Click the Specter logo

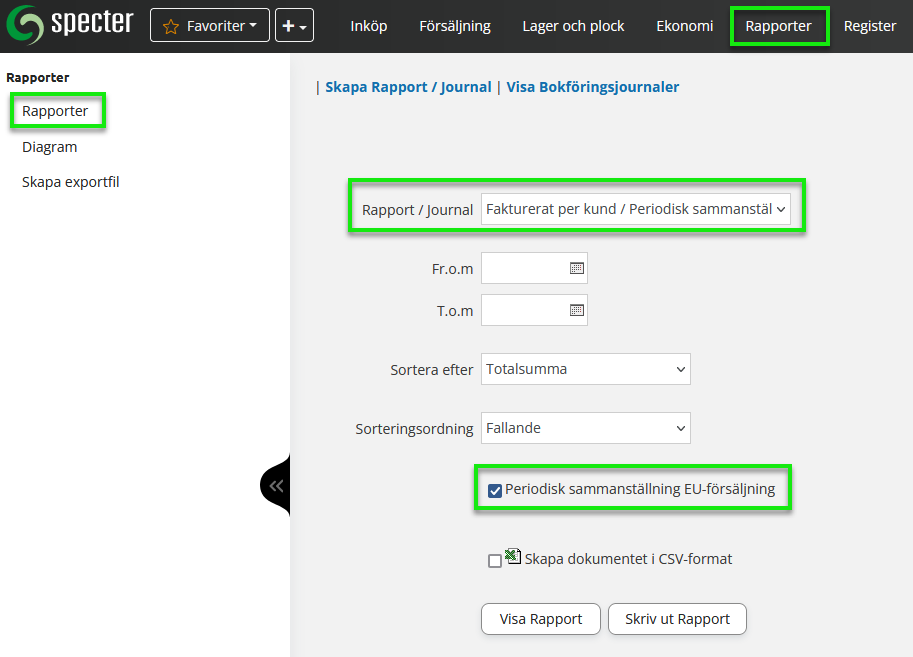pyautogui.click(x=70, y=25)
